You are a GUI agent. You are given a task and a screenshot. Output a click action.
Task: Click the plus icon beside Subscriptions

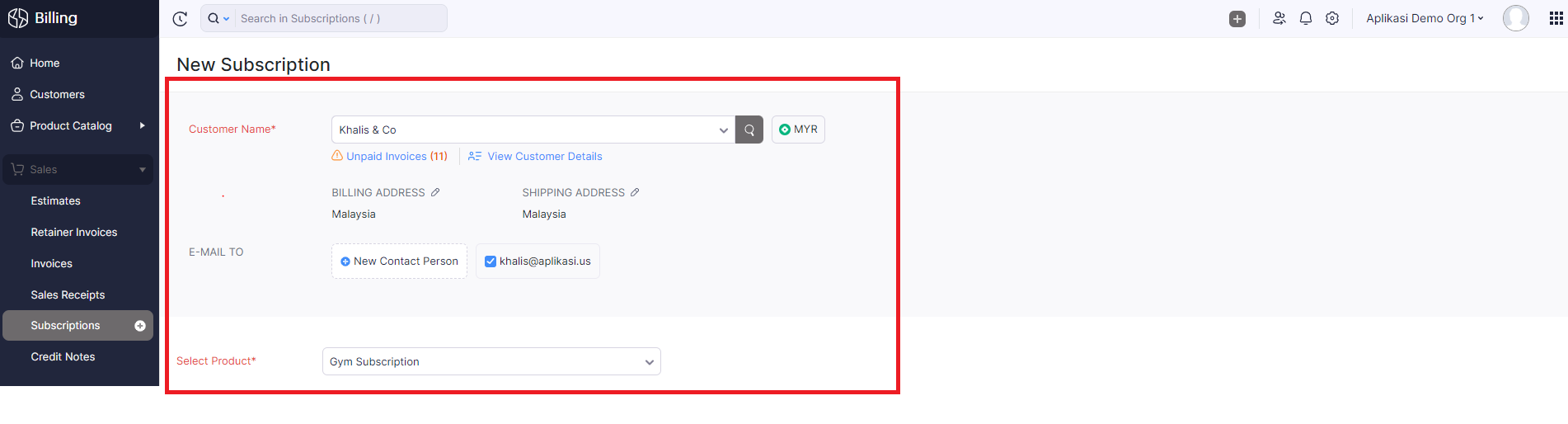(x=140, y=326)
